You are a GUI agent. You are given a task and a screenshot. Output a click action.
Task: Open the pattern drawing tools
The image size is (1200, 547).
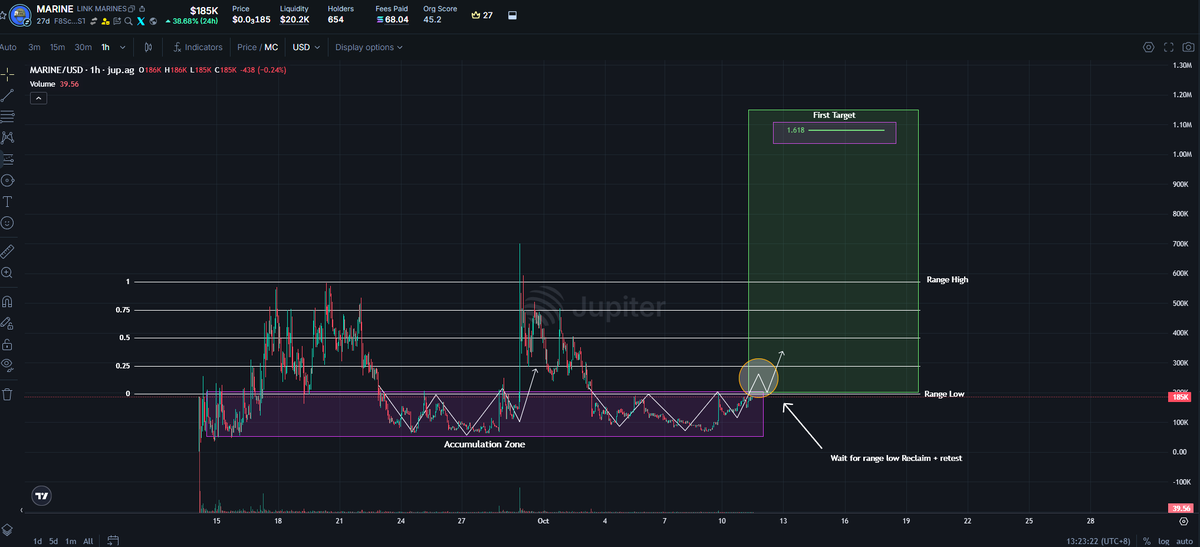[8, 137]
